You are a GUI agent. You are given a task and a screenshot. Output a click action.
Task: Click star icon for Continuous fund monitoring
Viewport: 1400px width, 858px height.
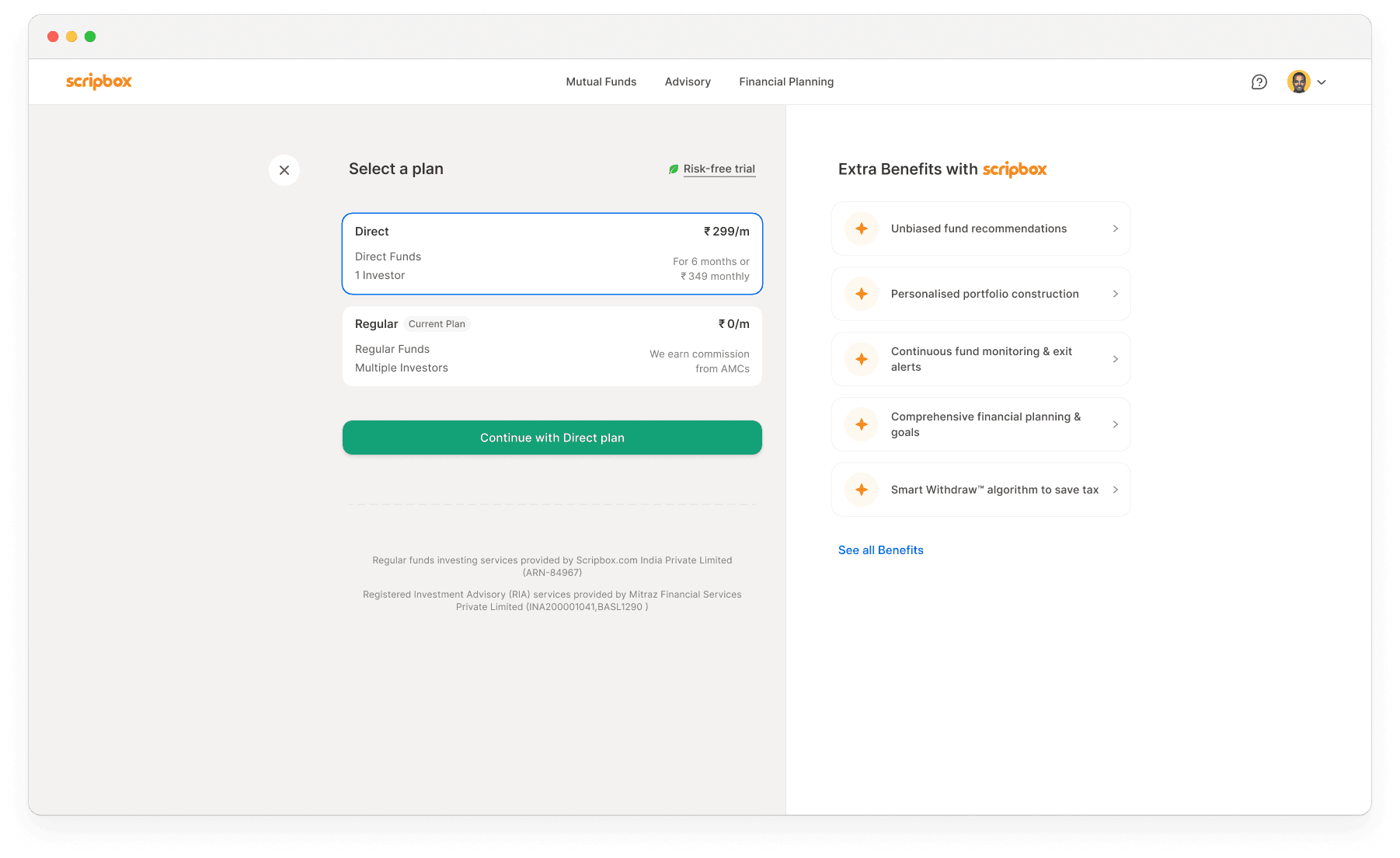tap(862, 359)
